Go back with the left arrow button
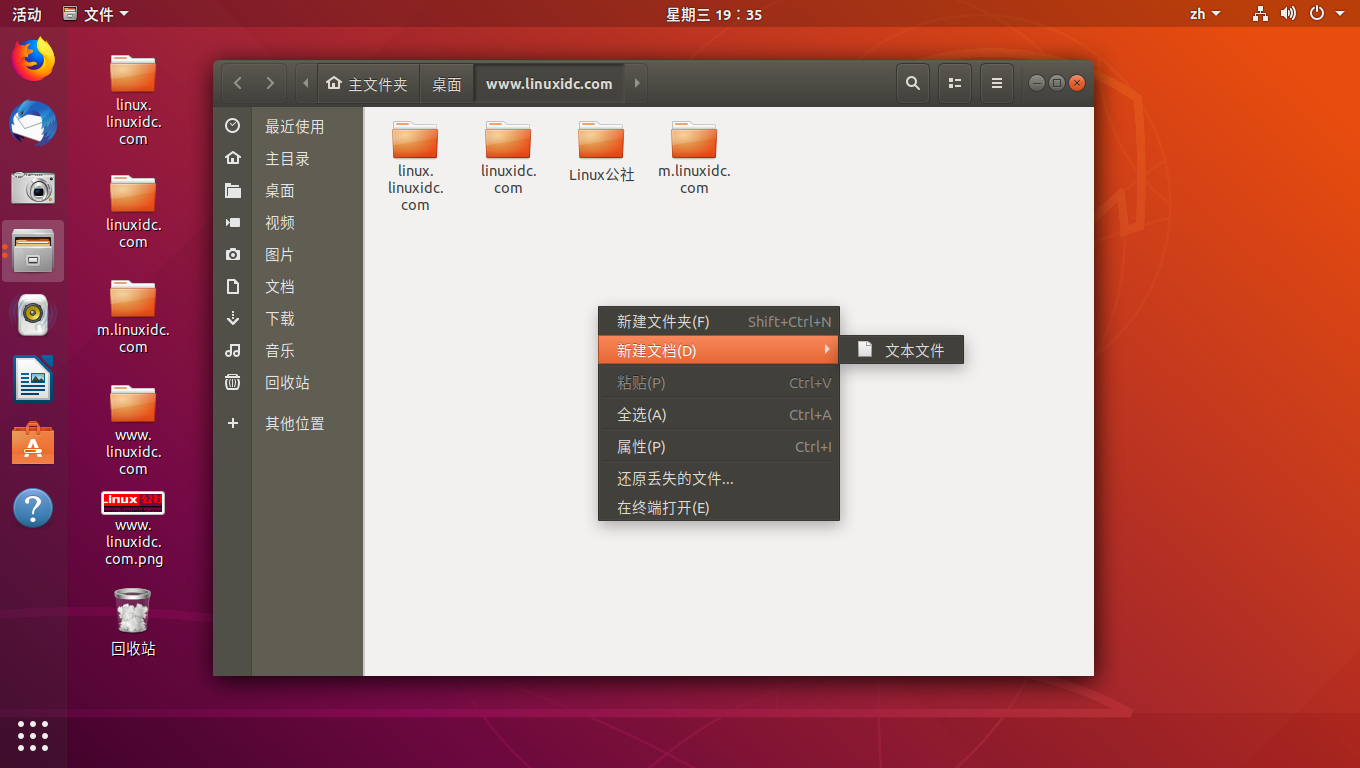The image size is (1360, 768). [238, 84]
